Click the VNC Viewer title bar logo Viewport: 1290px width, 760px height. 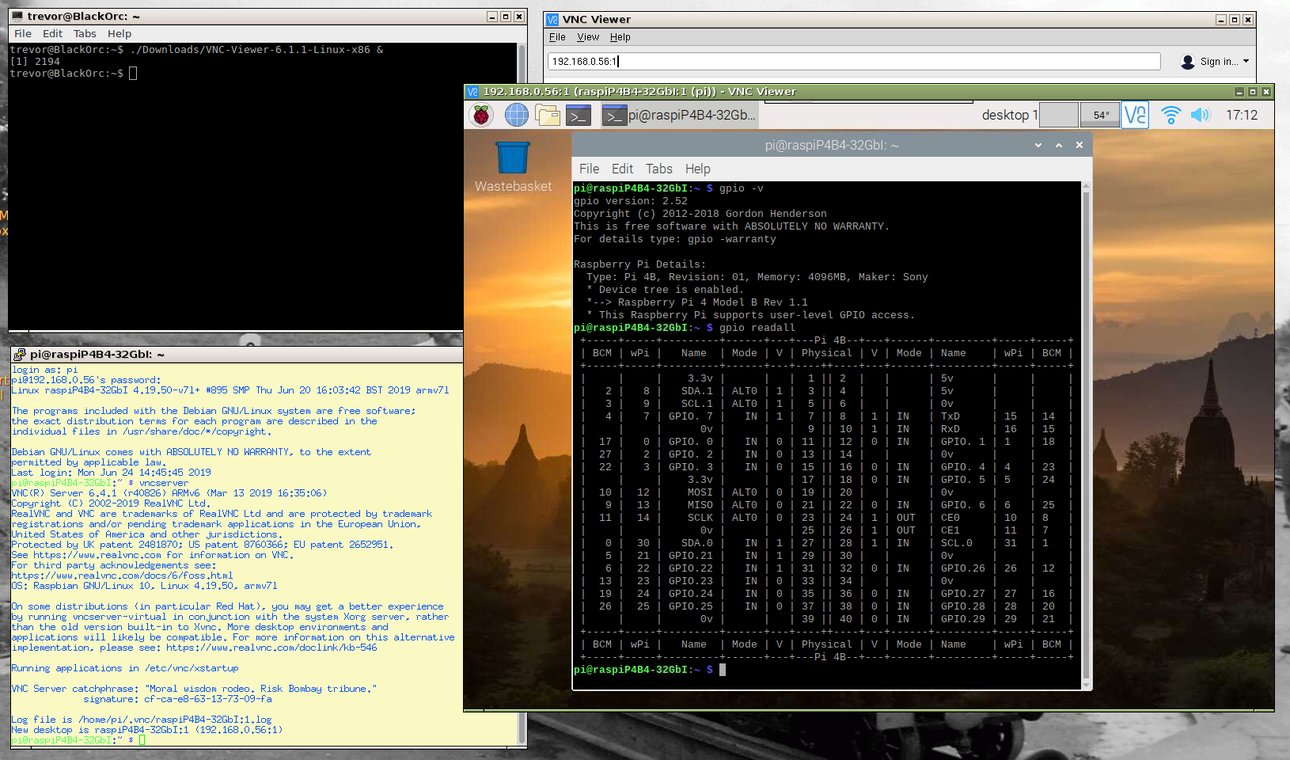(x=552, y=19)
